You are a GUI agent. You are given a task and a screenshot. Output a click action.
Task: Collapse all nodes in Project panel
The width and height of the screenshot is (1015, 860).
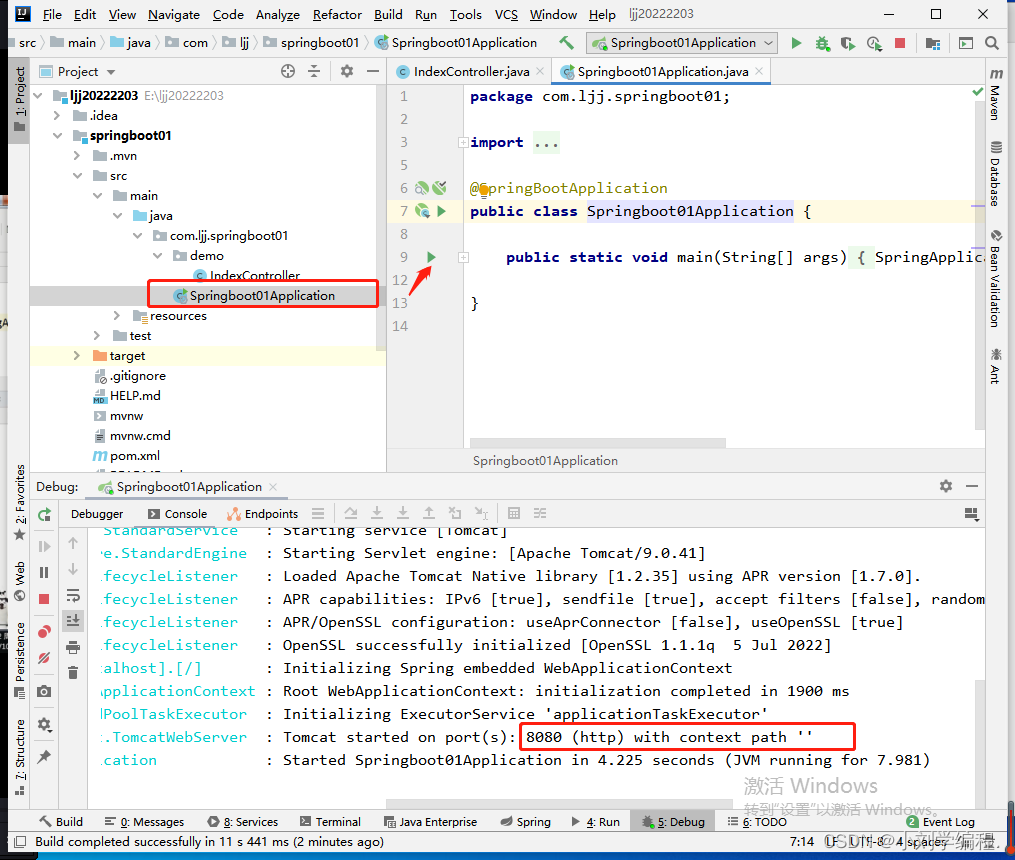(x=314, y=71)
